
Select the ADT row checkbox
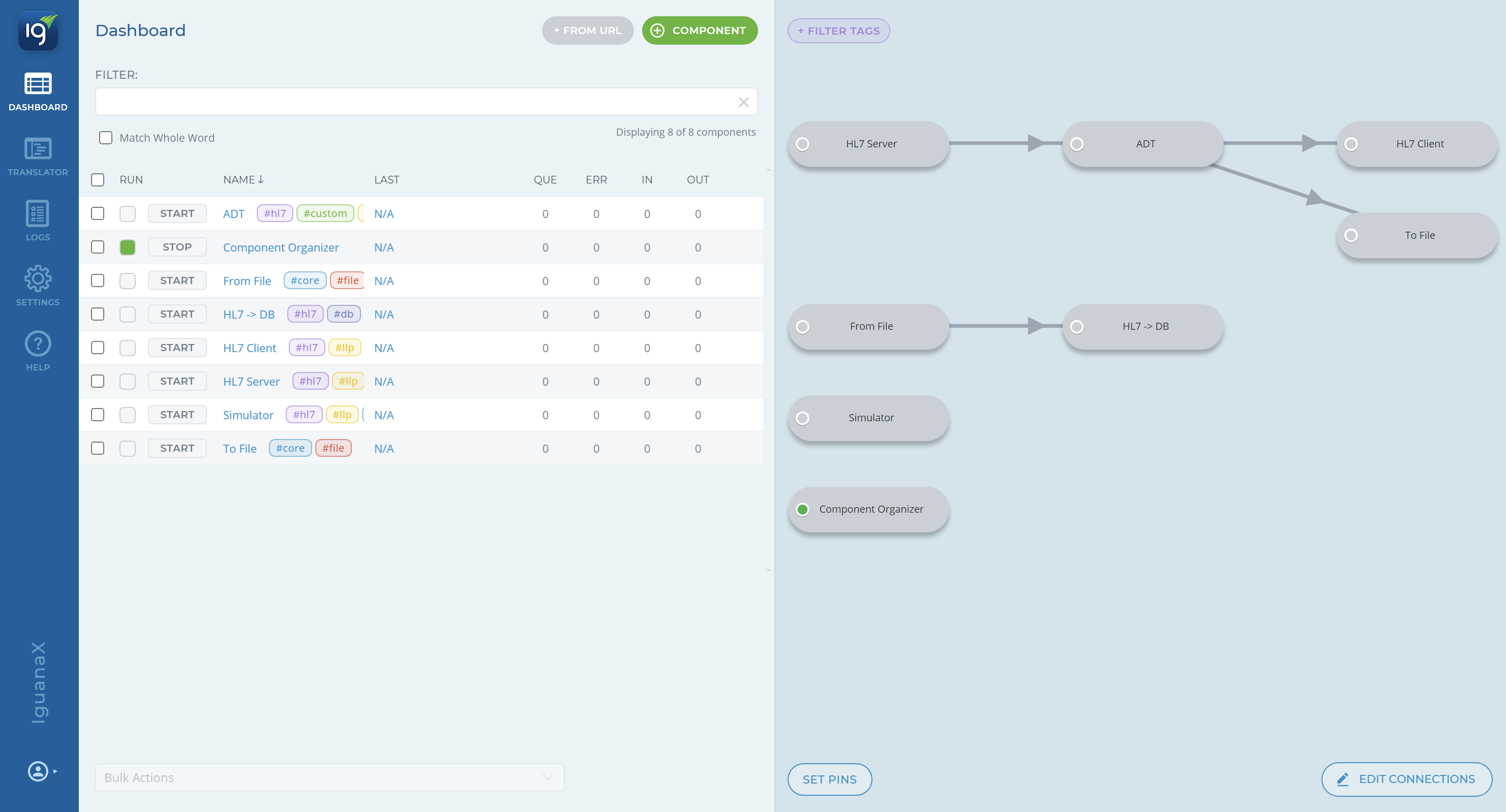click(98, 214)
